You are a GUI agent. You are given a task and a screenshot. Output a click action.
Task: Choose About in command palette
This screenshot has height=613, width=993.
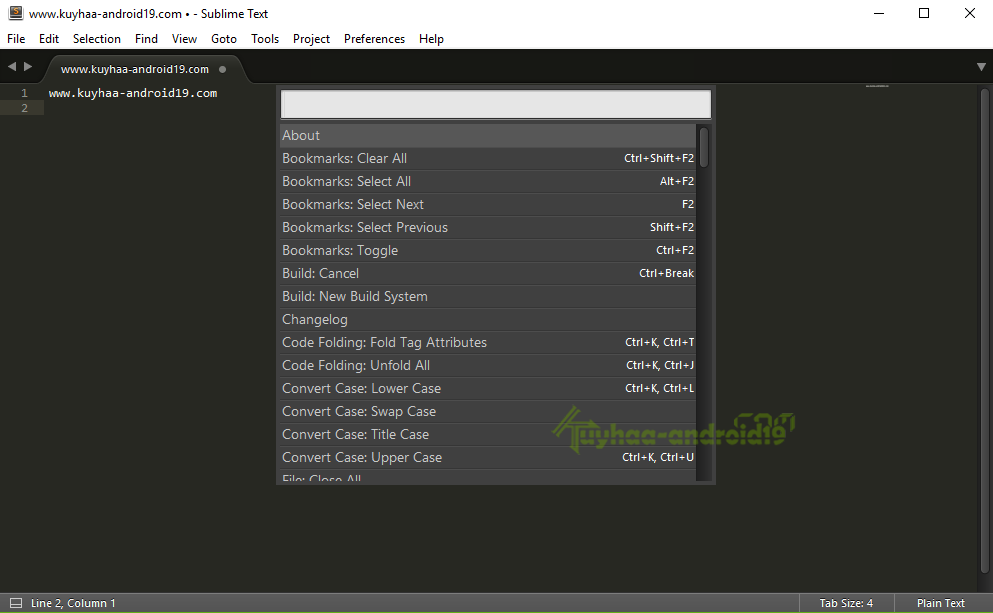488,136
